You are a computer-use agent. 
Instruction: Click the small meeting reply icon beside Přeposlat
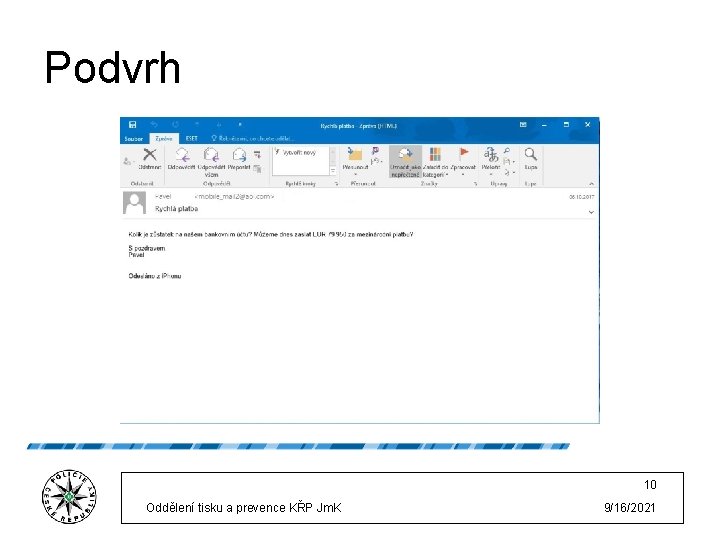(257, 154)
